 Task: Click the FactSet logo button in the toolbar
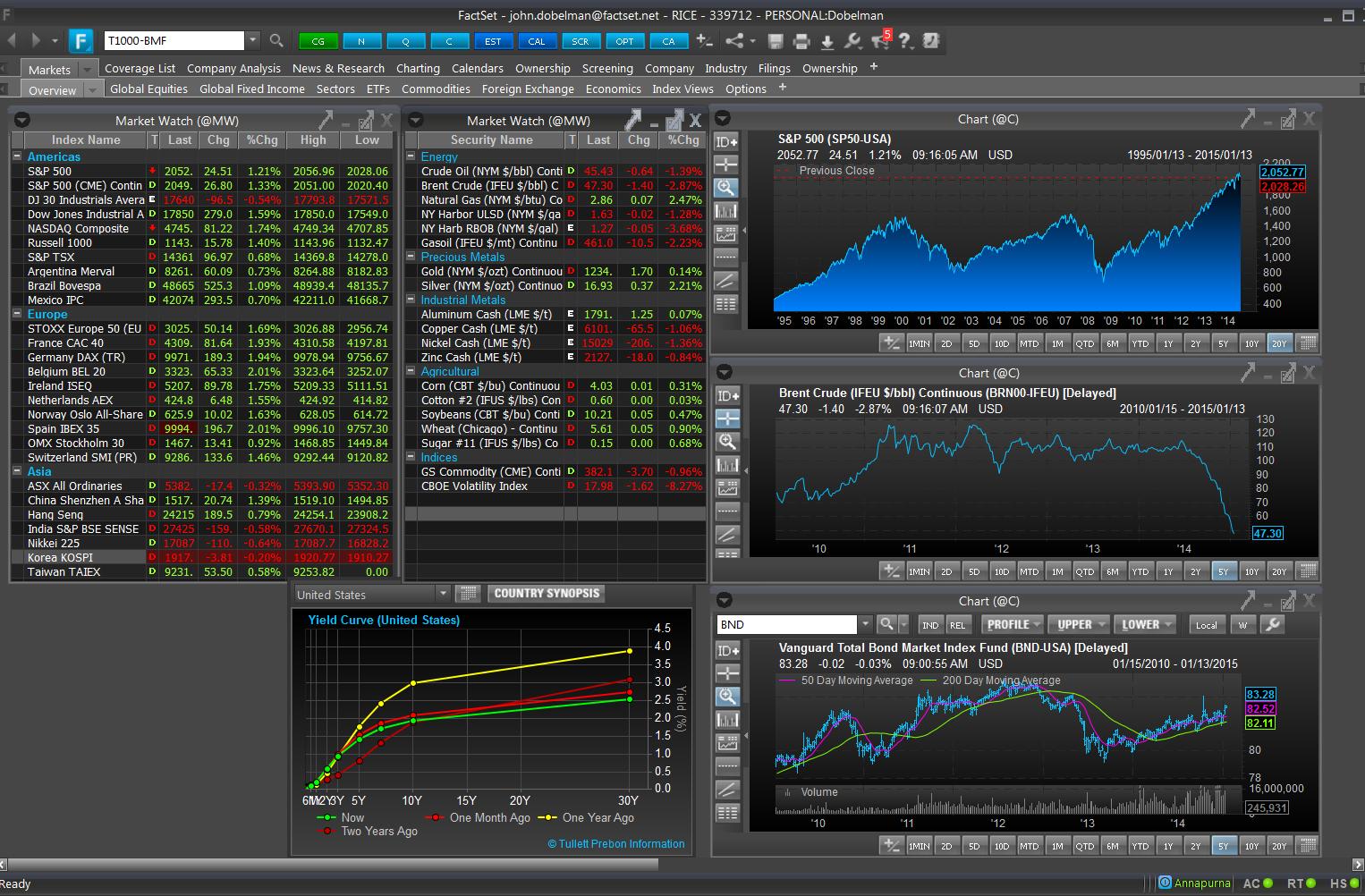[81, 40]
